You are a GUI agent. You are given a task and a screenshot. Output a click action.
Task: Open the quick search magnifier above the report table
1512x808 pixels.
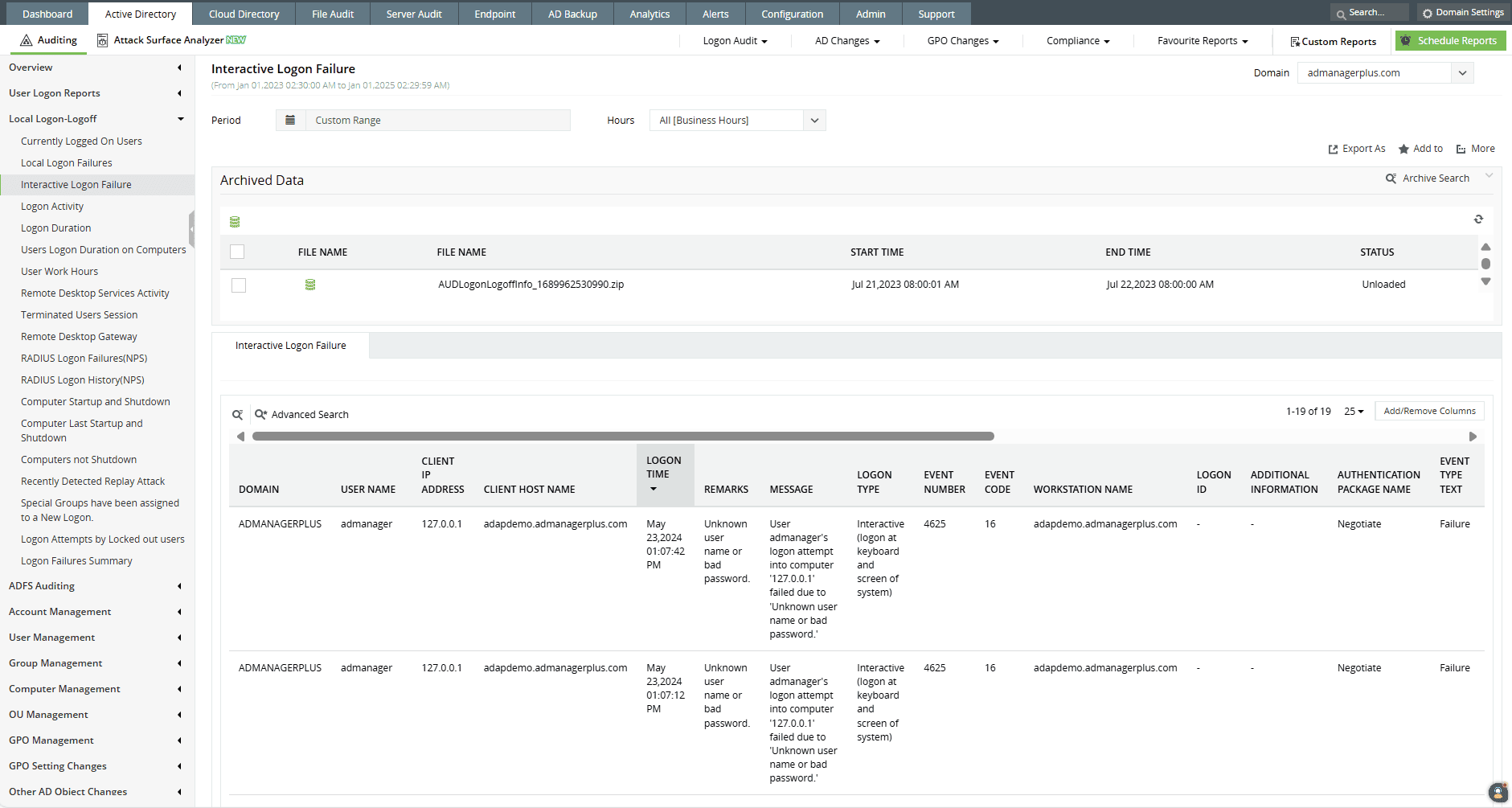click(x=237, y=414)
